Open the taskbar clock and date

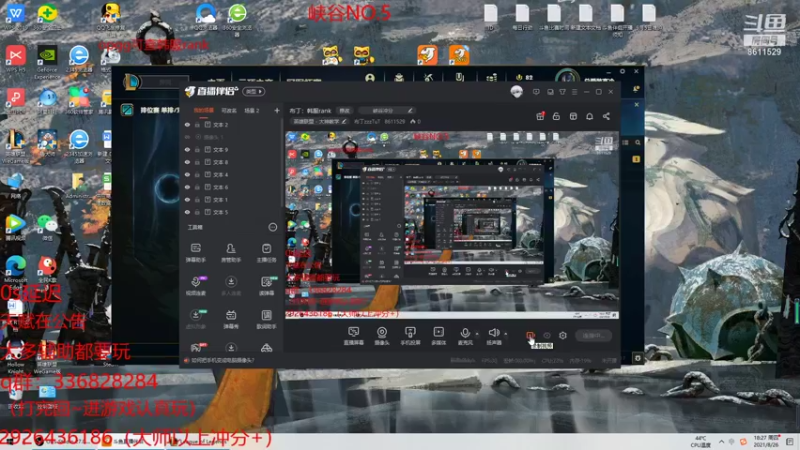(x=766, y=441)
